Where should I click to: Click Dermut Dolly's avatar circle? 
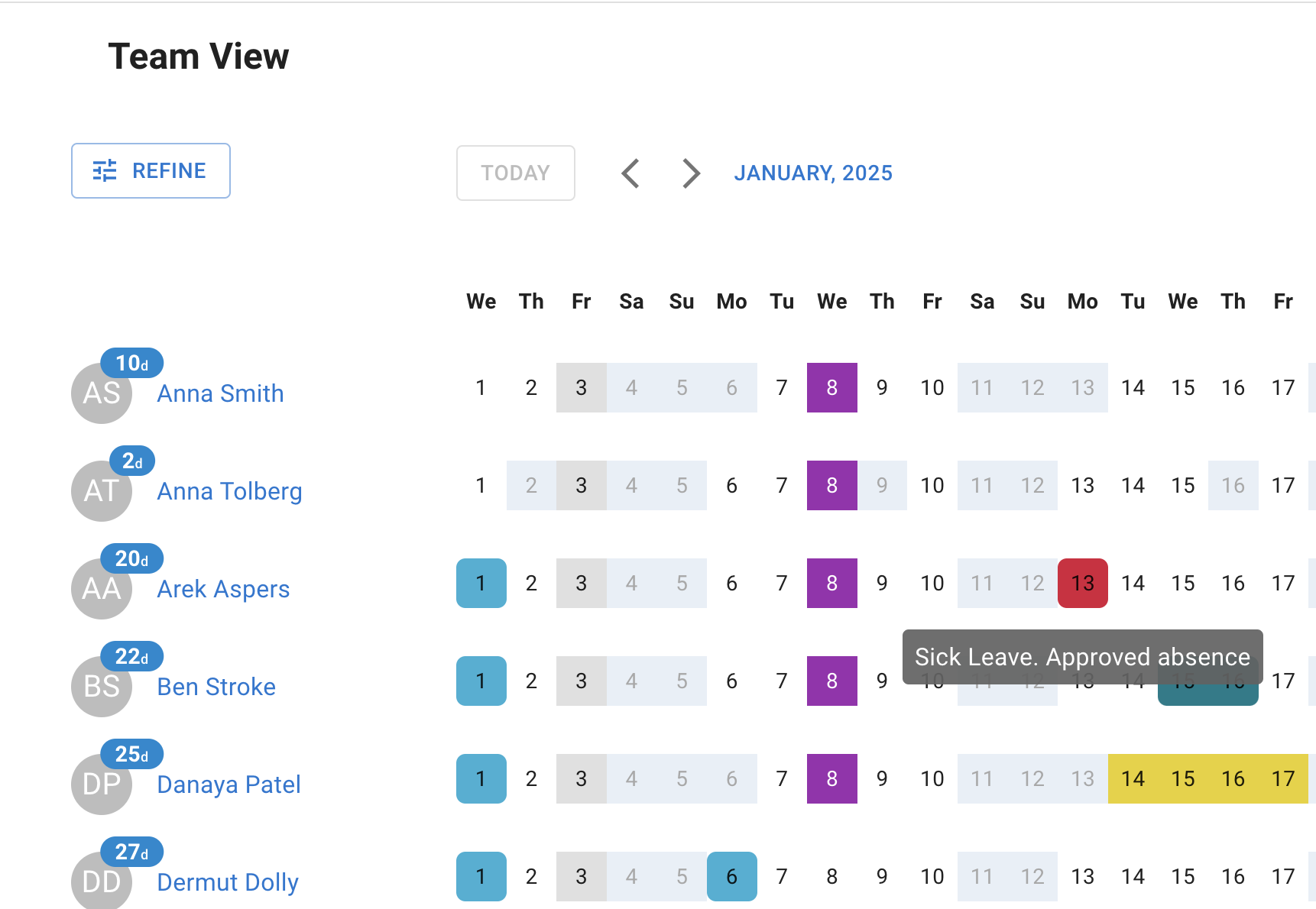tap(101, 882)
